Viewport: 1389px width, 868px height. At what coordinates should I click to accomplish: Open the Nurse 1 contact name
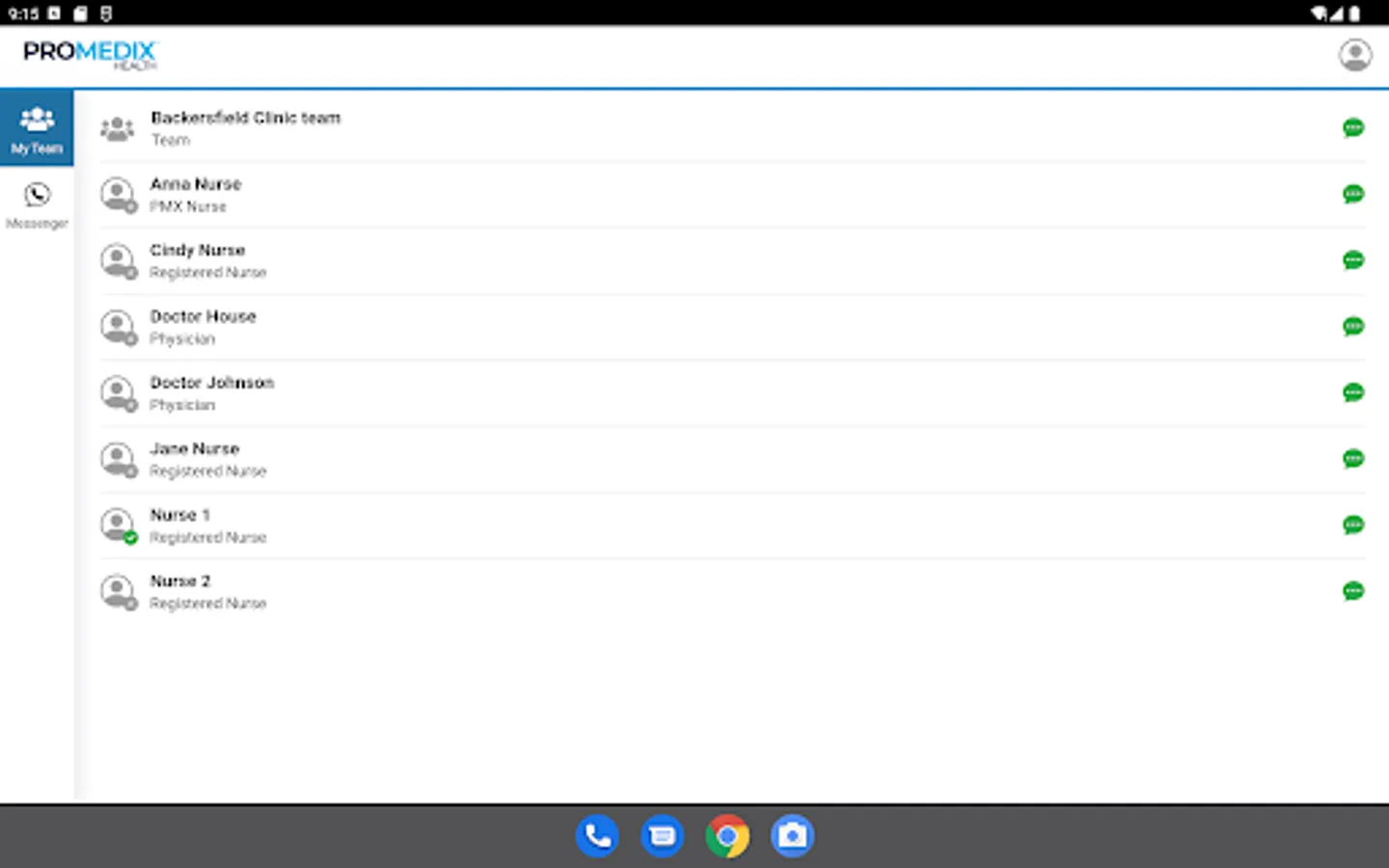coord(180,515)
